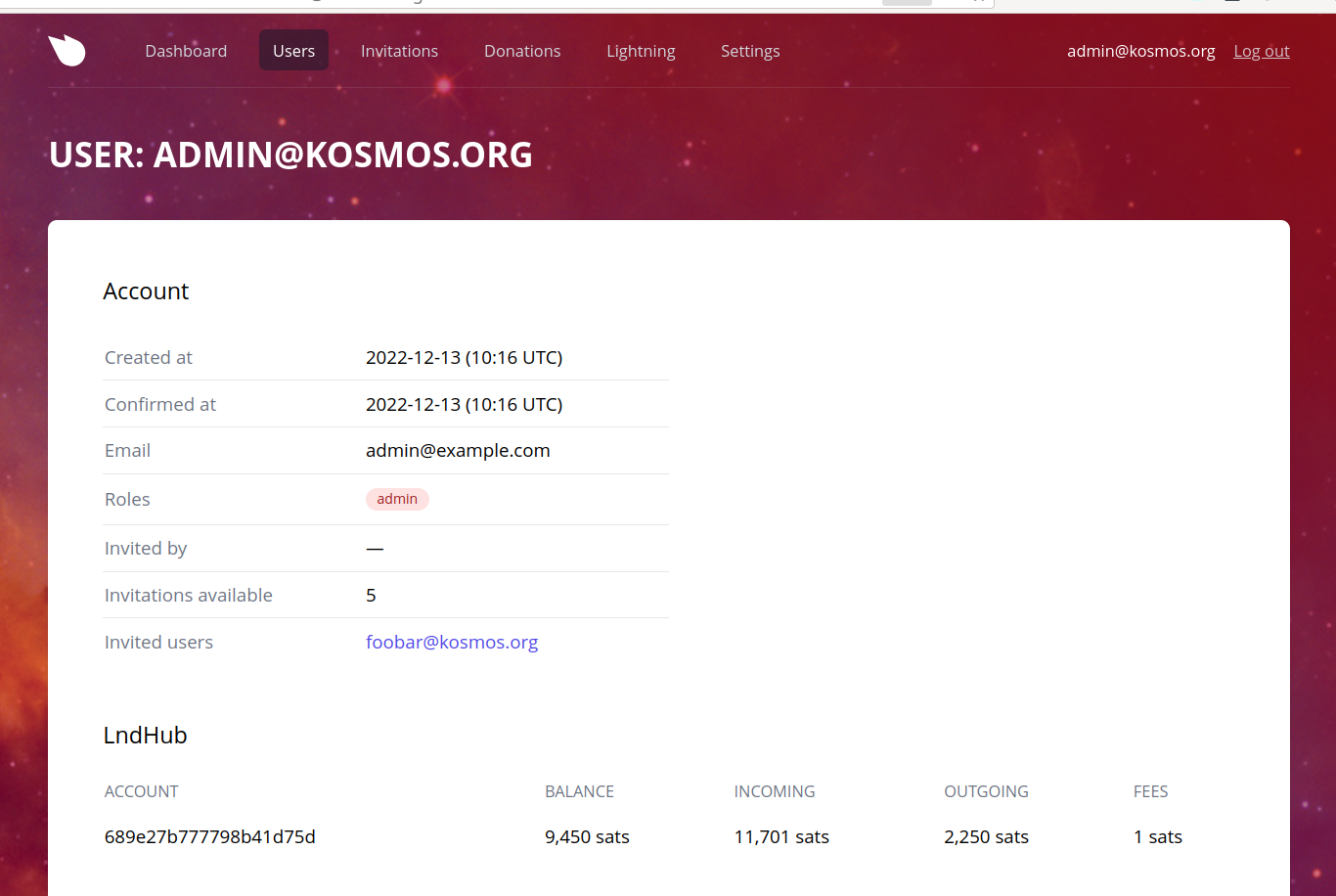Click the 1 sats fees value
This screenshot has width=1336, height=896.
coord(1158,836)
